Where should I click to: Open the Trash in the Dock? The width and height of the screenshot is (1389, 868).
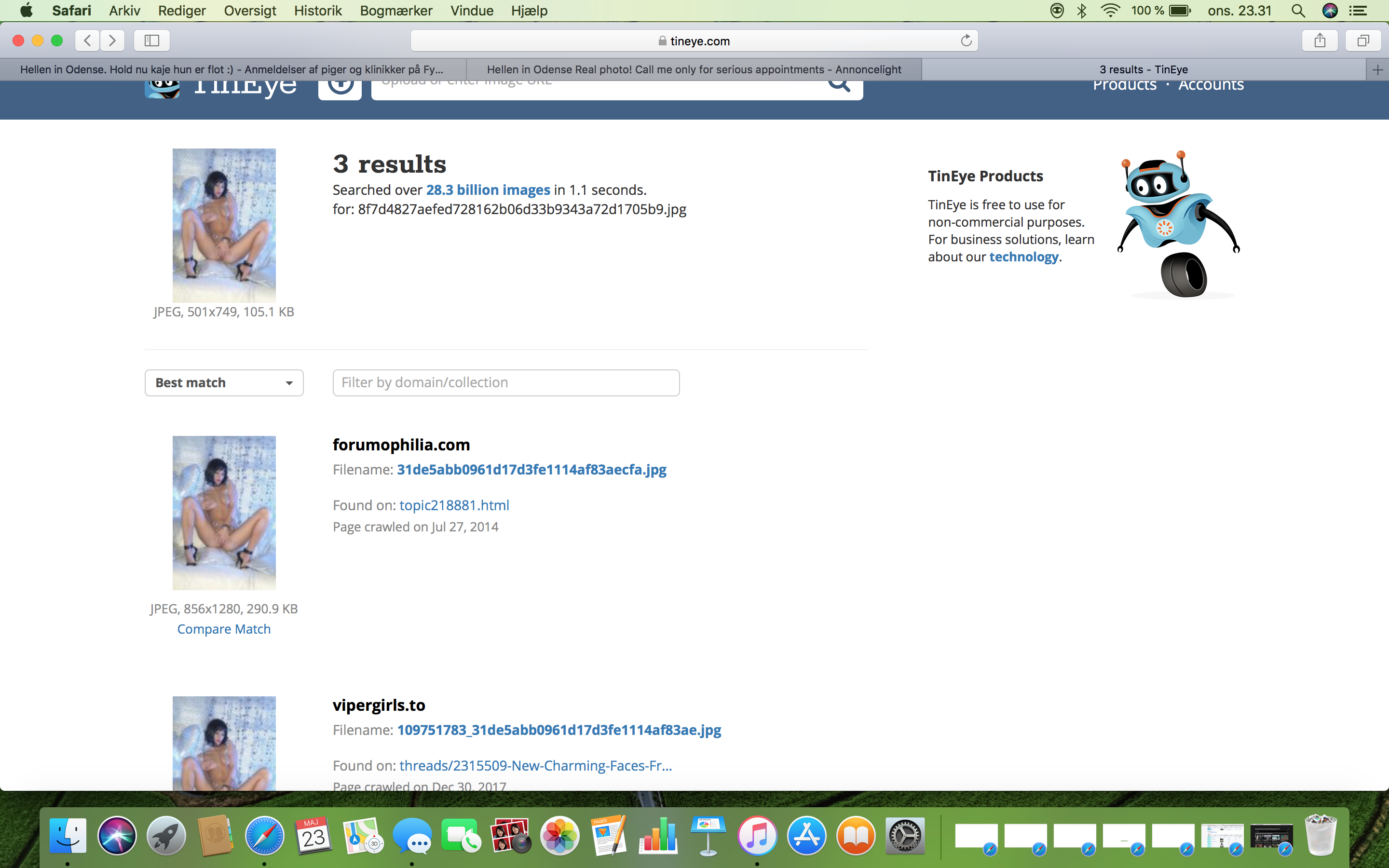point(1320,835)
